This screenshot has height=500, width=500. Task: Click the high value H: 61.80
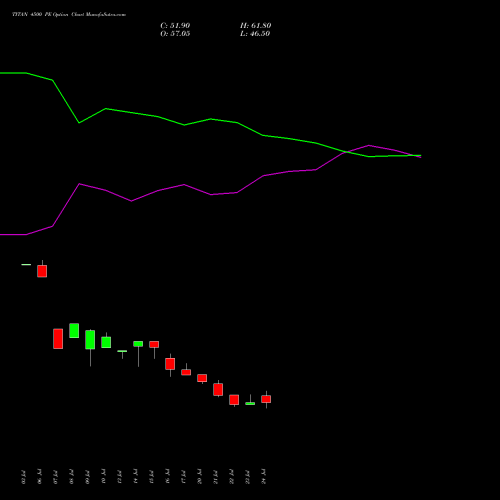point(255,26)
